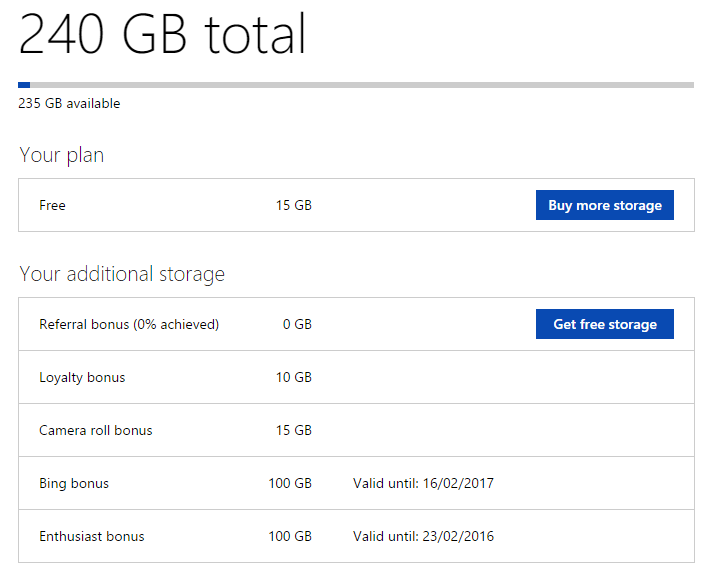
Task: Select the Referral bonus (0% achieved) label
Action: point(129,324)
